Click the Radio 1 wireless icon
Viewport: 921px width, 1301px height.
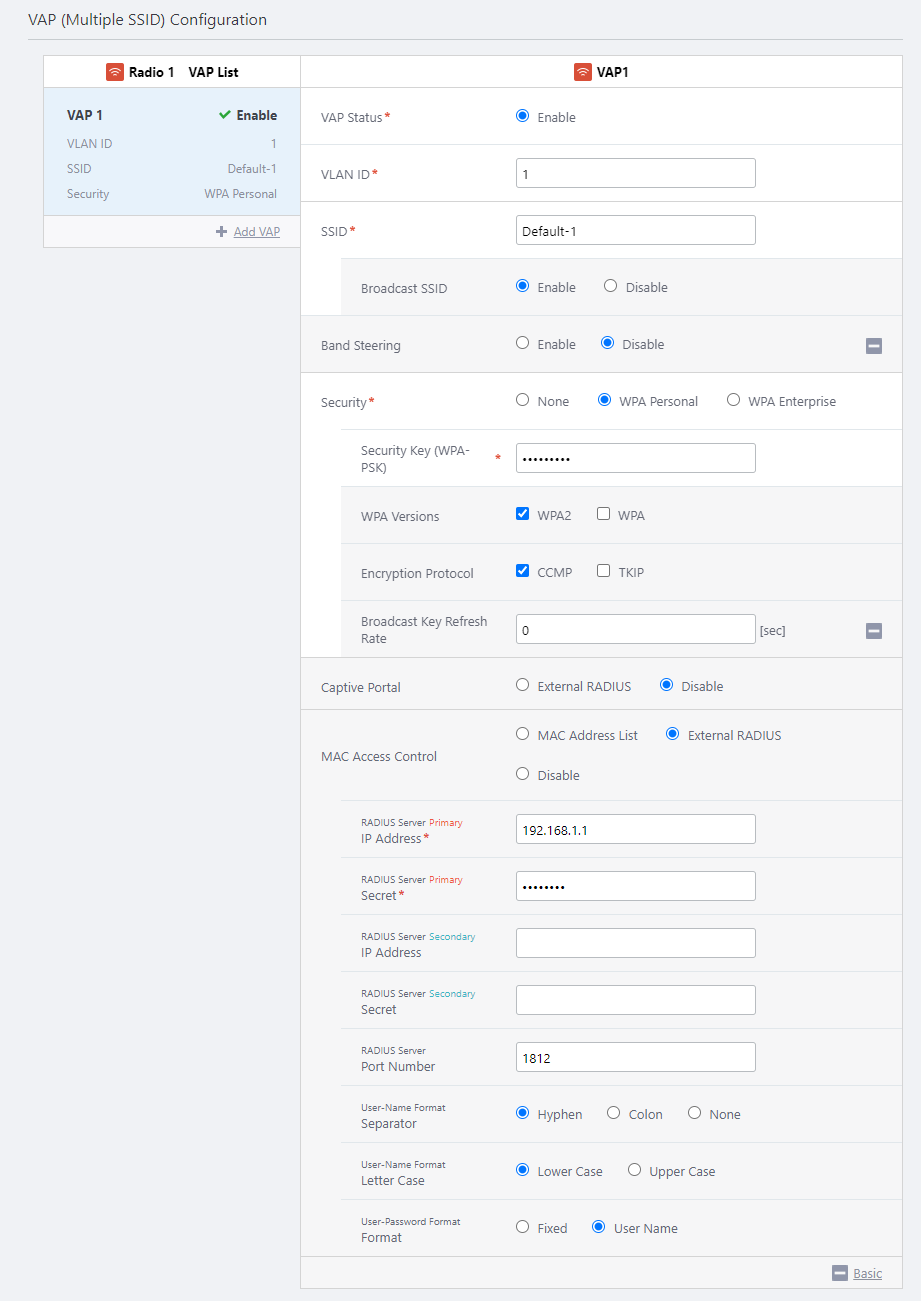pyautogui.click(x=115, y=72)
